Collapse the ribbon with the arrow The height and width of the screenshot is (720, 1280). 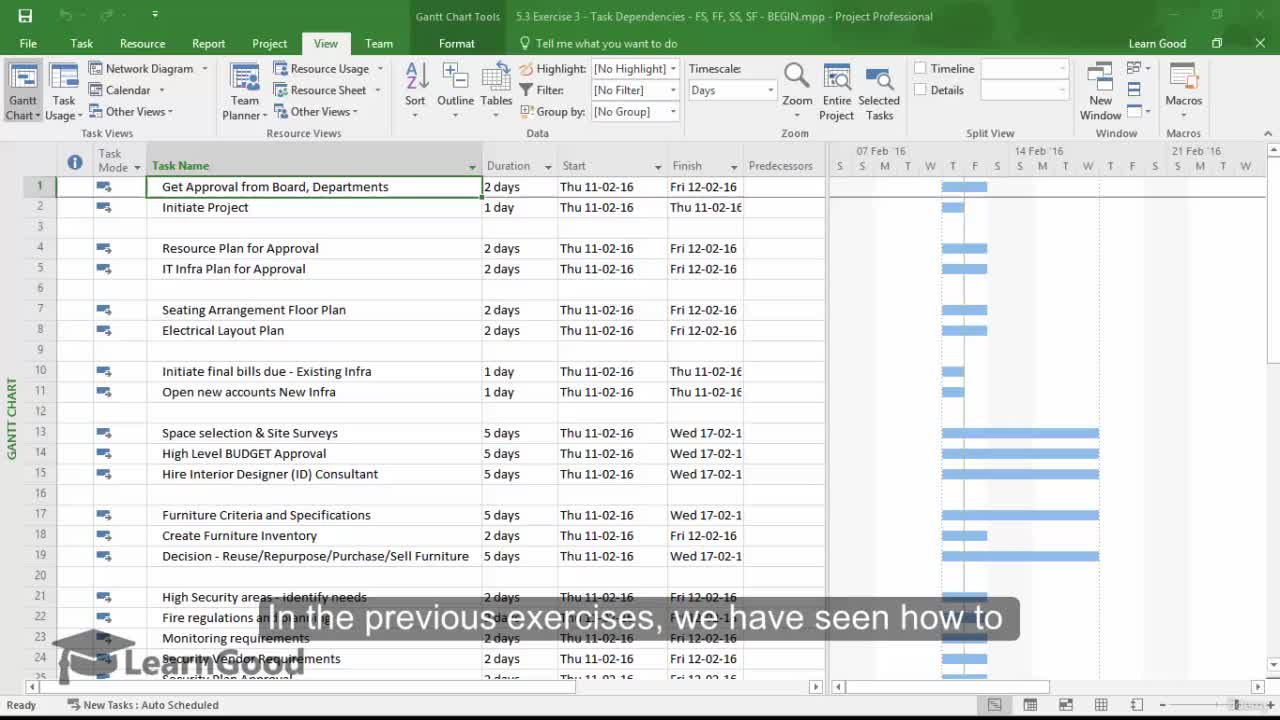1268,133
